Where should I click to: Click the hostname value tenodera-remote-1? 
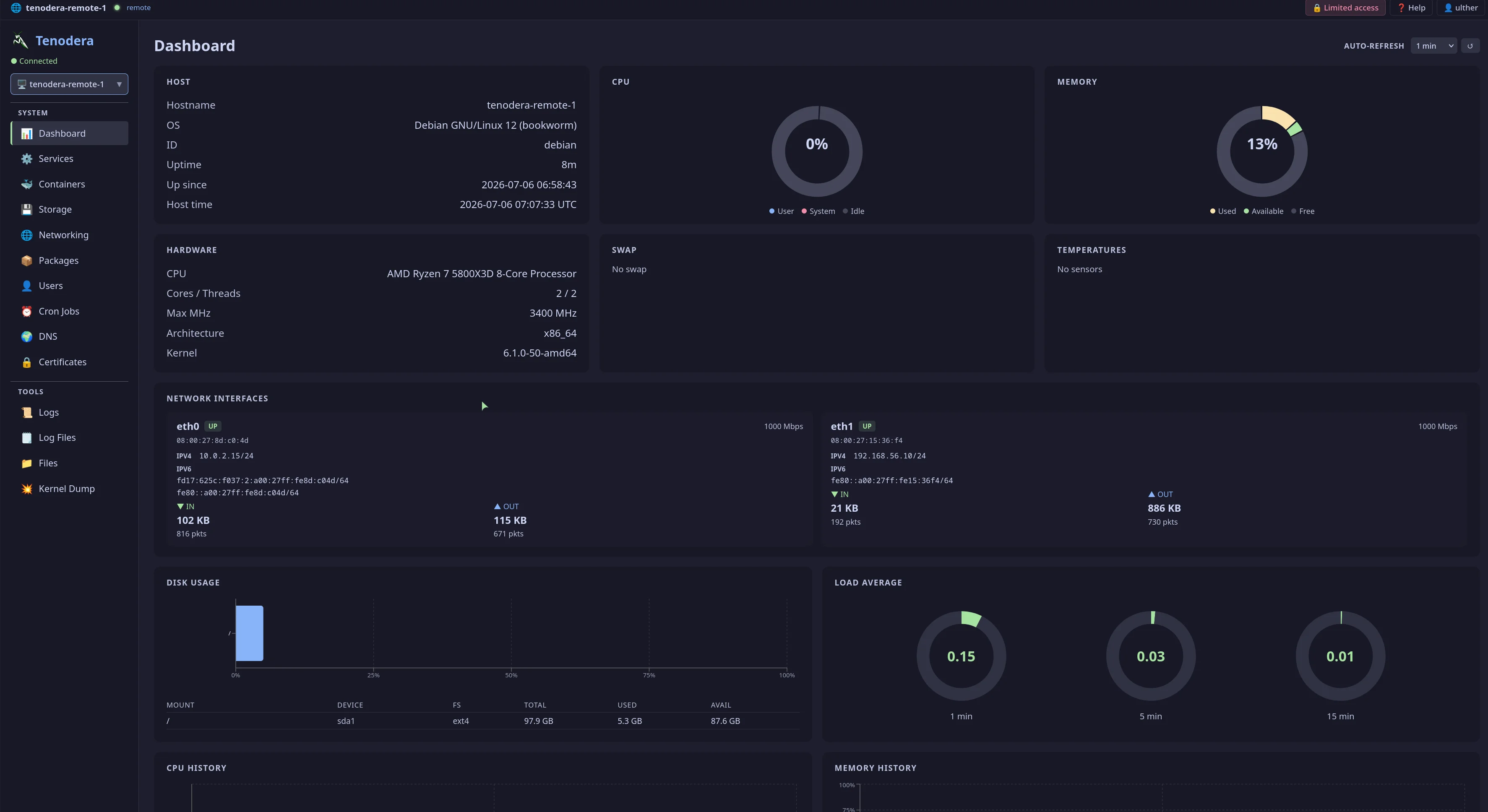pyautogui.click(x=532, y=105)
